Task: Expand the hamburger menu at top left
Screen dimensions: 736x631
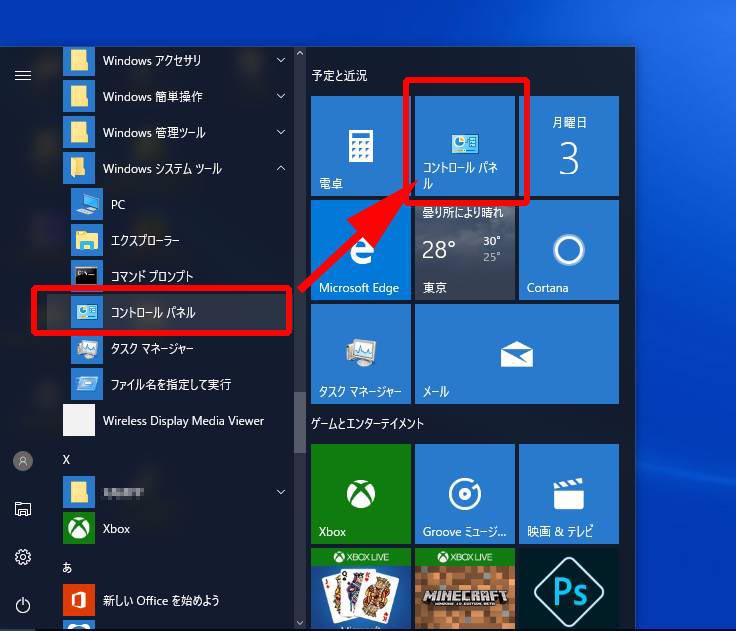Action: point(23,75)
